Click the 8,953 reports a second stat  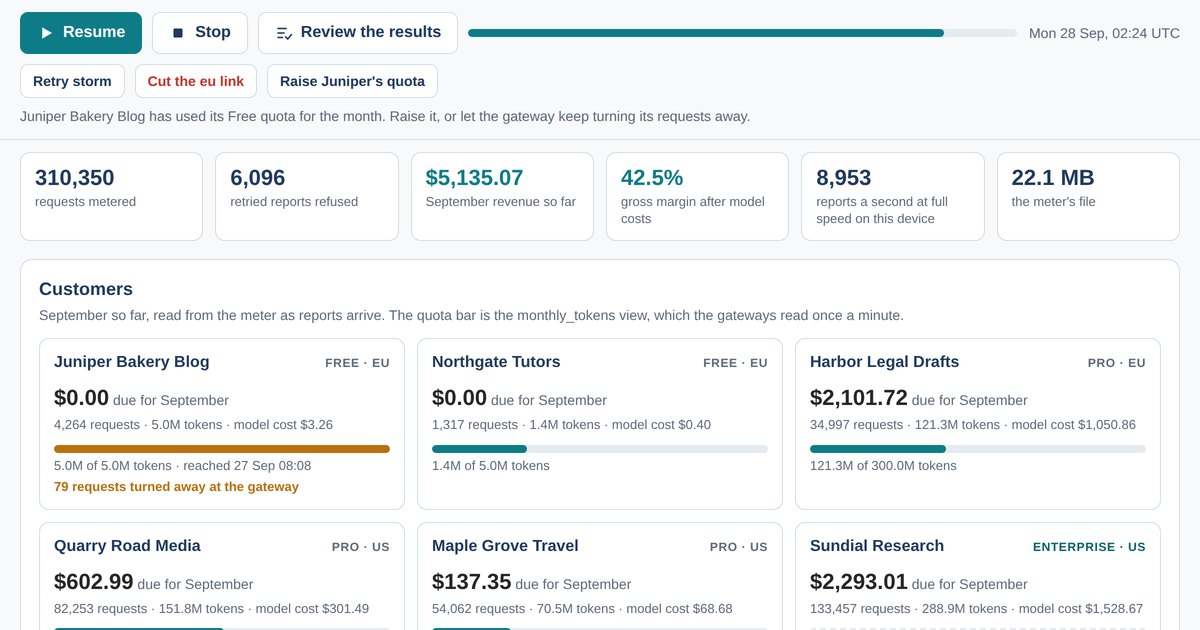893,196
